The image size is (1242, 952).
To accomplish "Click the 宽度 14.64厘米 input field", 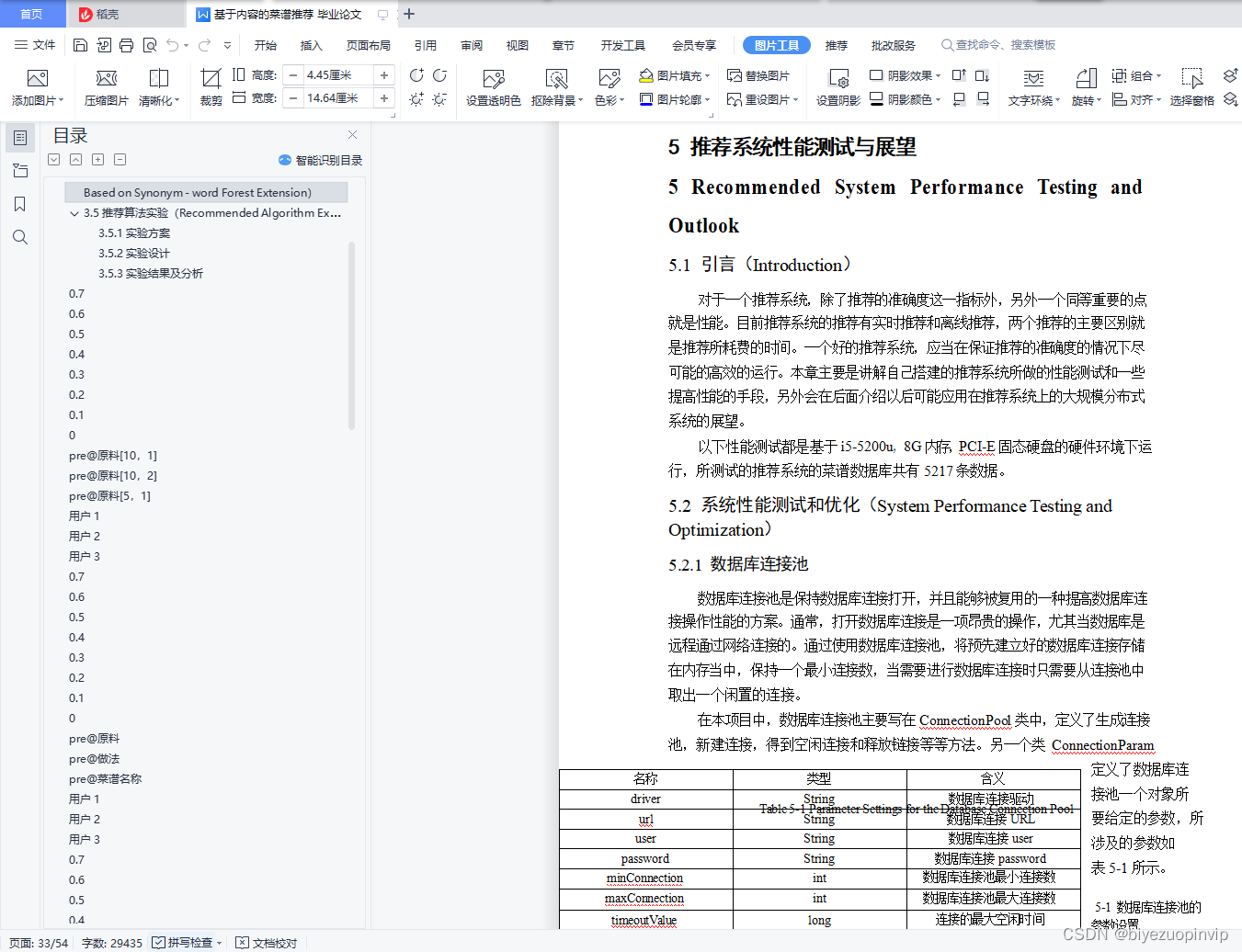I will pos(338,98).
